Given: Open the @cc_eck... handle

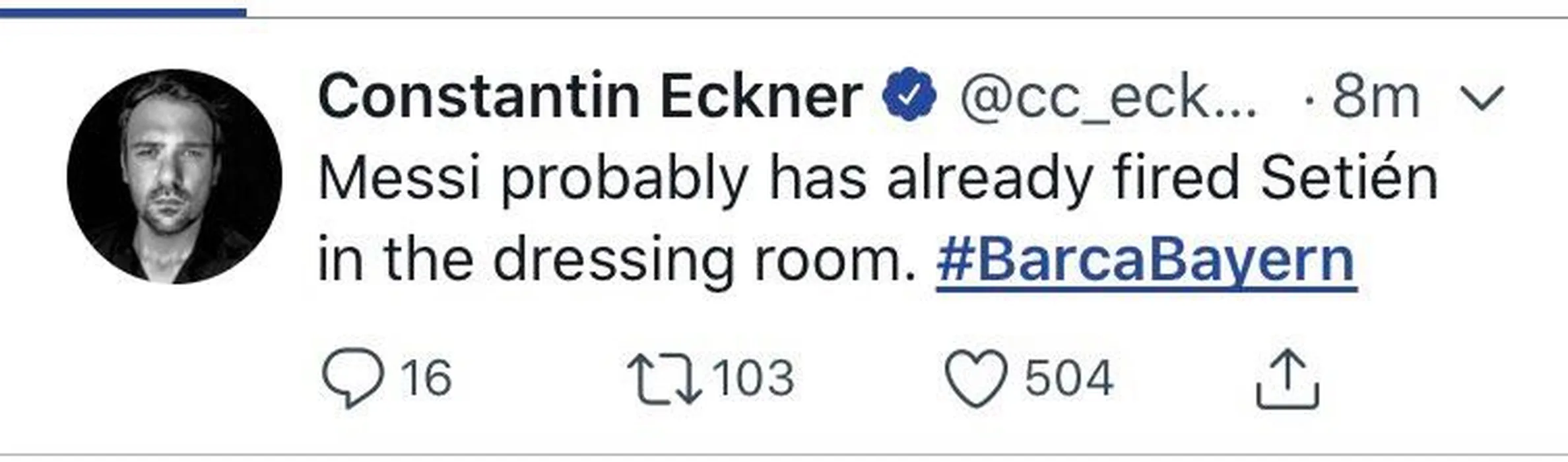Looking at the screenshot, I should pyautogui.click(x=1109, y=98).
